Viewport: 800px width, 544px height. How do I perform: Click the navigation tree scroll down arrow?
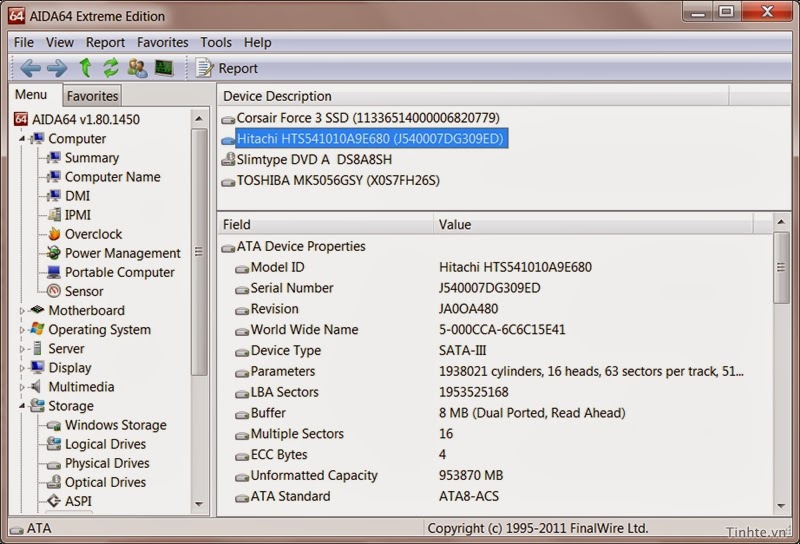[199, 504]
